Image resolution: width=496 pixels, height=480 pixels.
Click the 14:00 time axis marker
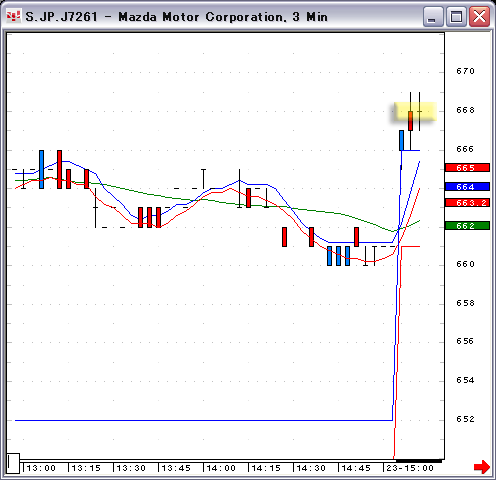pyautogui.click(x=221, y=468)
